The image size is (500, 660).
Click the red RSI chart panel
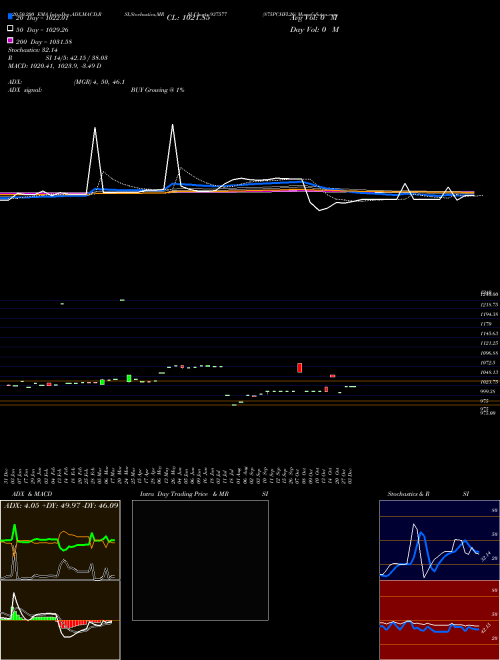coord(439,620)
